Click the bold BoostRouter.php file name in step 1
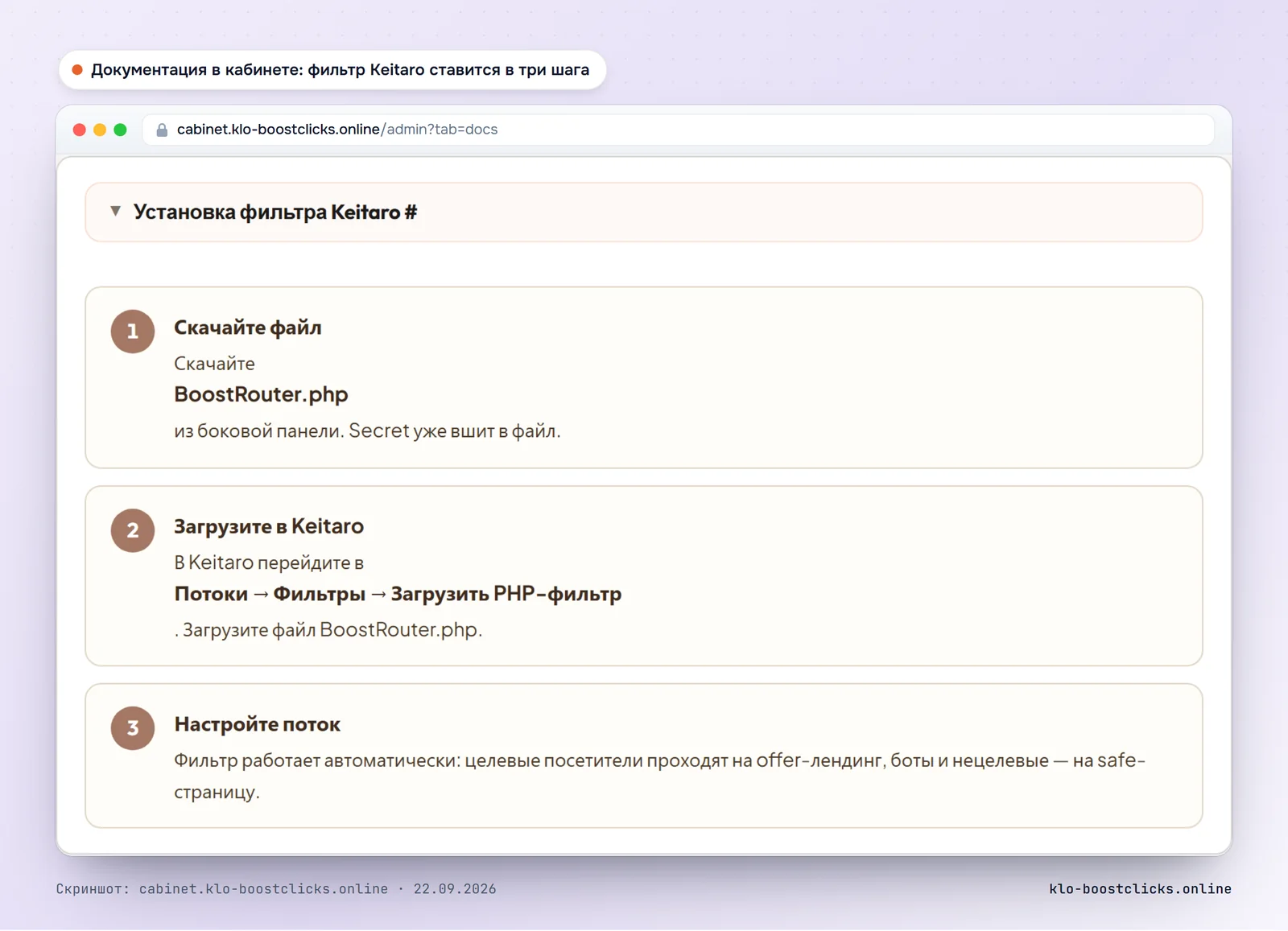The width and height of the screenshot is (1288, 931). click(x=261, y=394)
